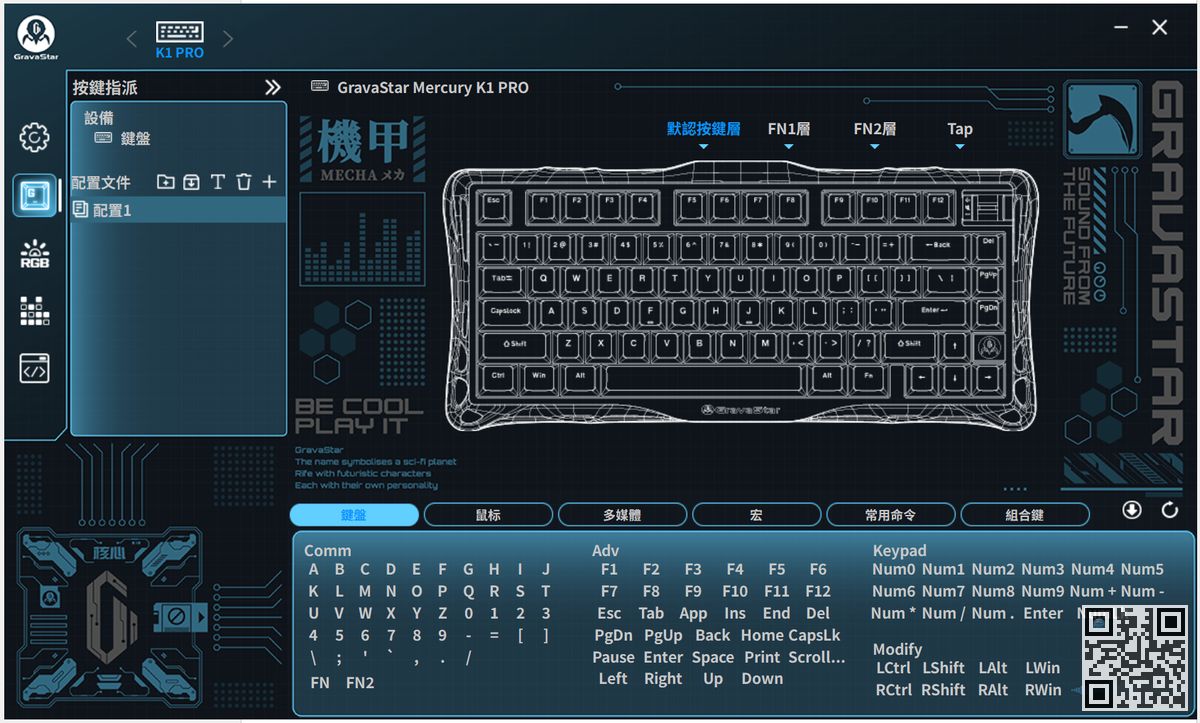Select the 多媒體 category button
The image size is (1200, 723).
[x=622, y=515]
